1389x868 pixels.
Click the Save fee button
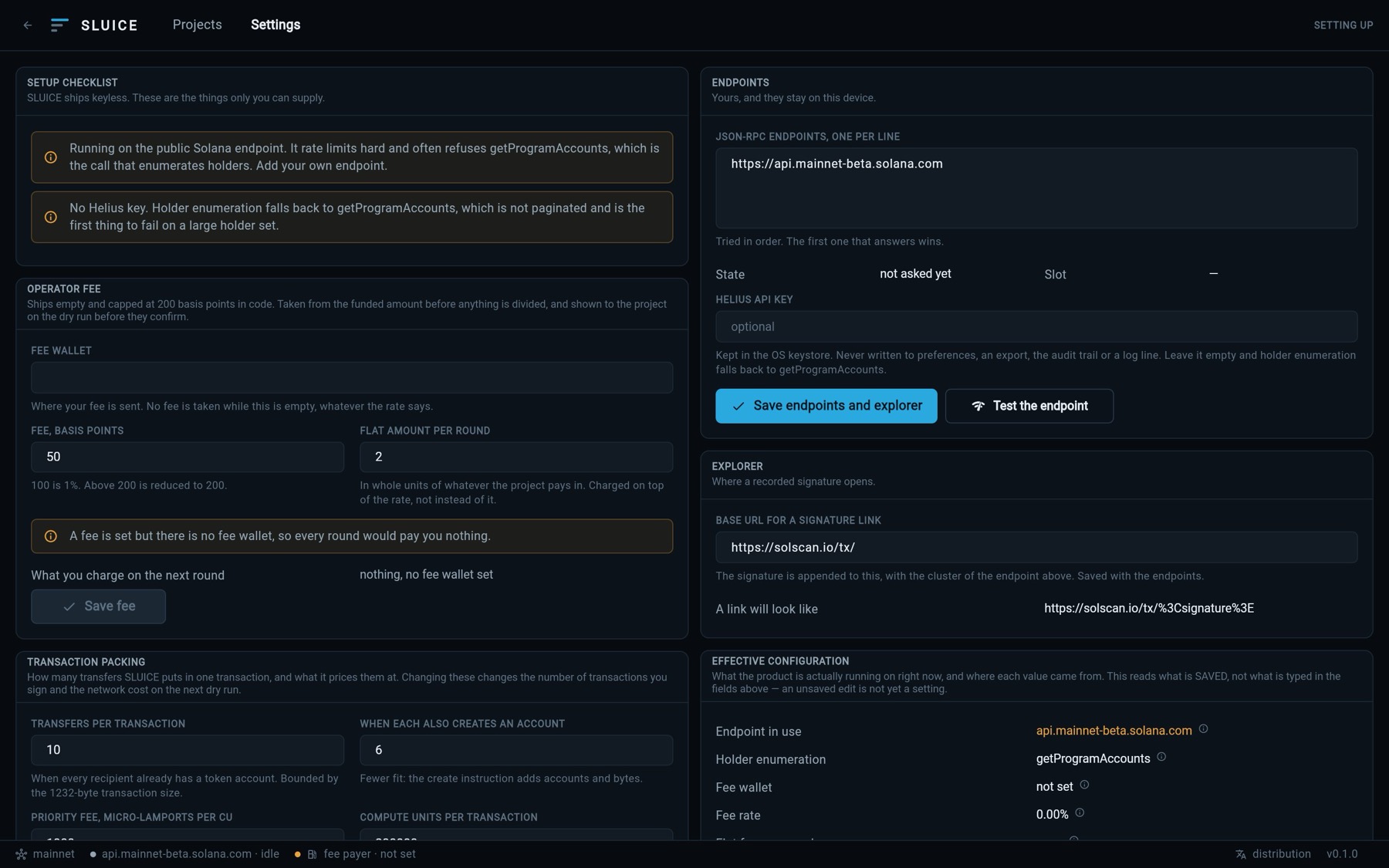coord(98,606)
